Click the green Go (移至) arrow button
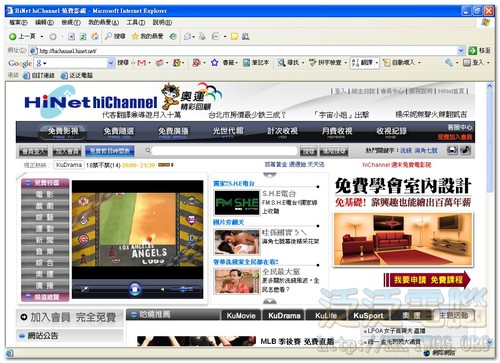500x363 pixels. tap(472, 51)
